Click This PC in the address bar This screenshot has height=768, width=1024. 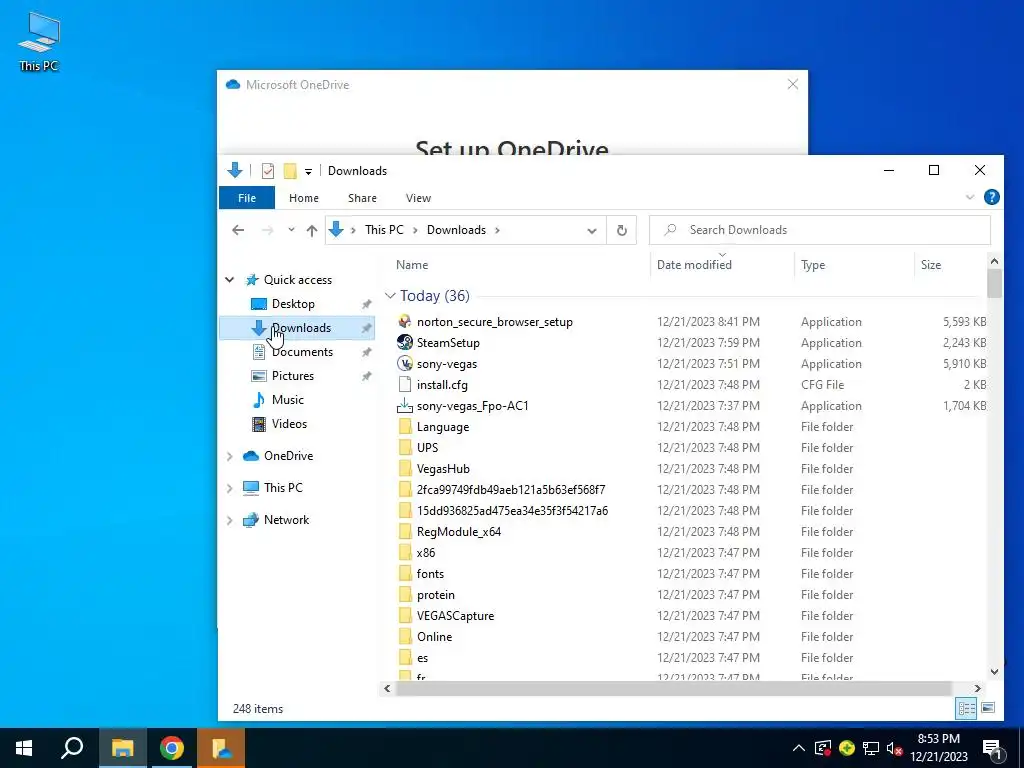click(384, 230)
